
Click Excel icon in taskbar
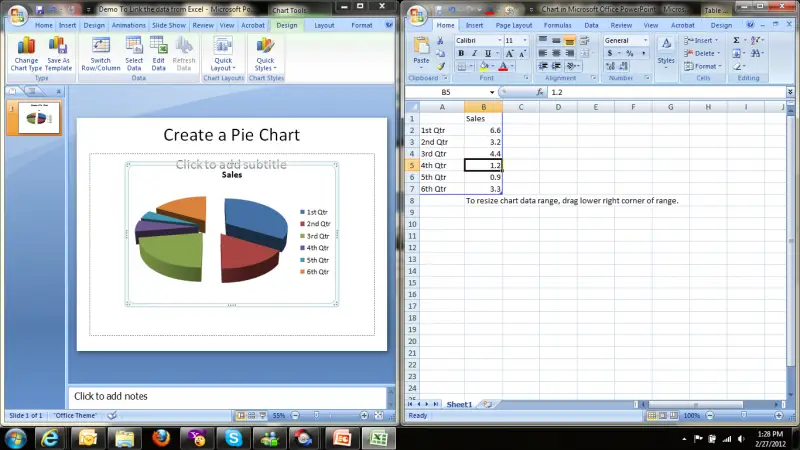tap(379, 438)
